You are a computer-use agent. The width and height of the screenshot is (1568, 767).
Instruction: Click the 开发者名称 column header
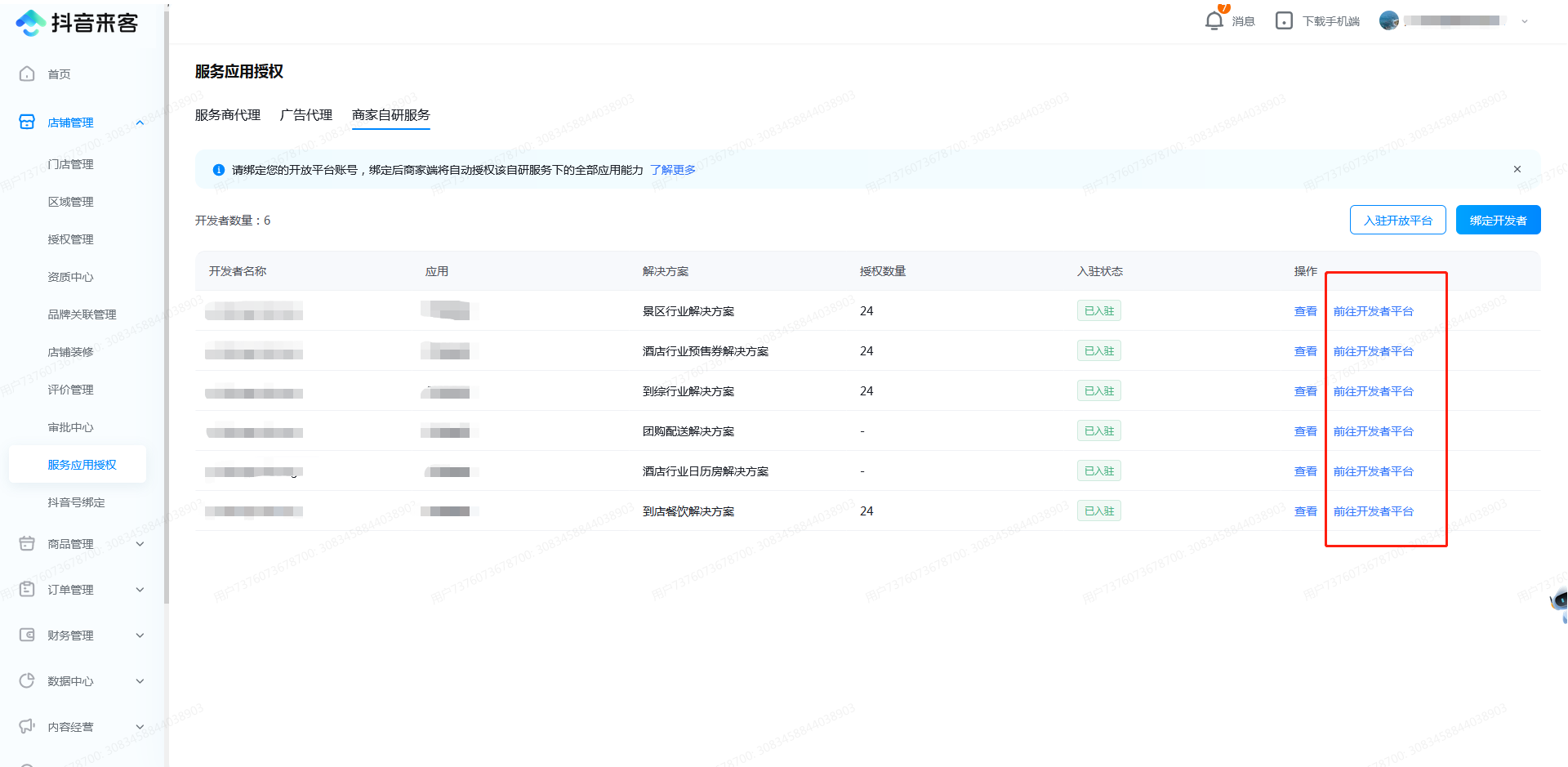tap(238, 271)
